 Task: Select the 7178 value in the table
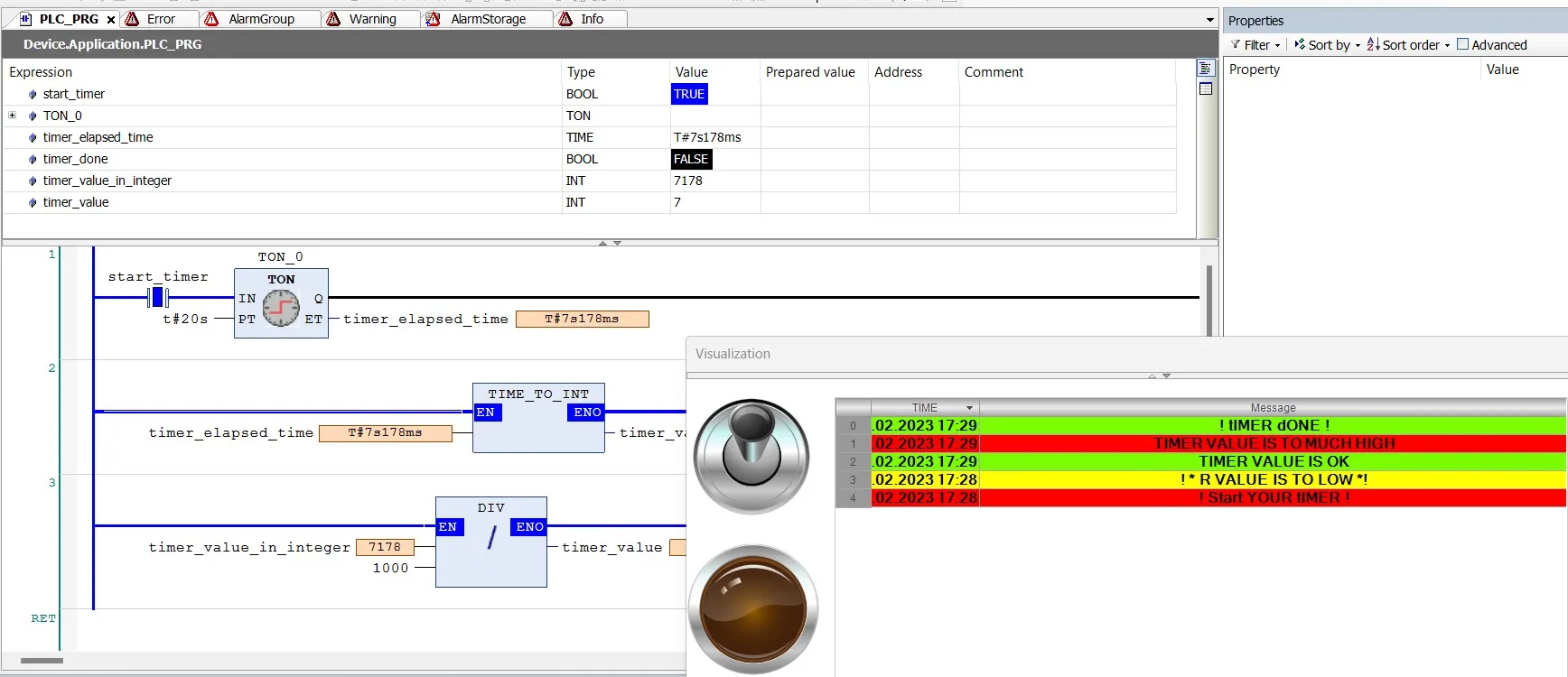(x=687, y=181)
